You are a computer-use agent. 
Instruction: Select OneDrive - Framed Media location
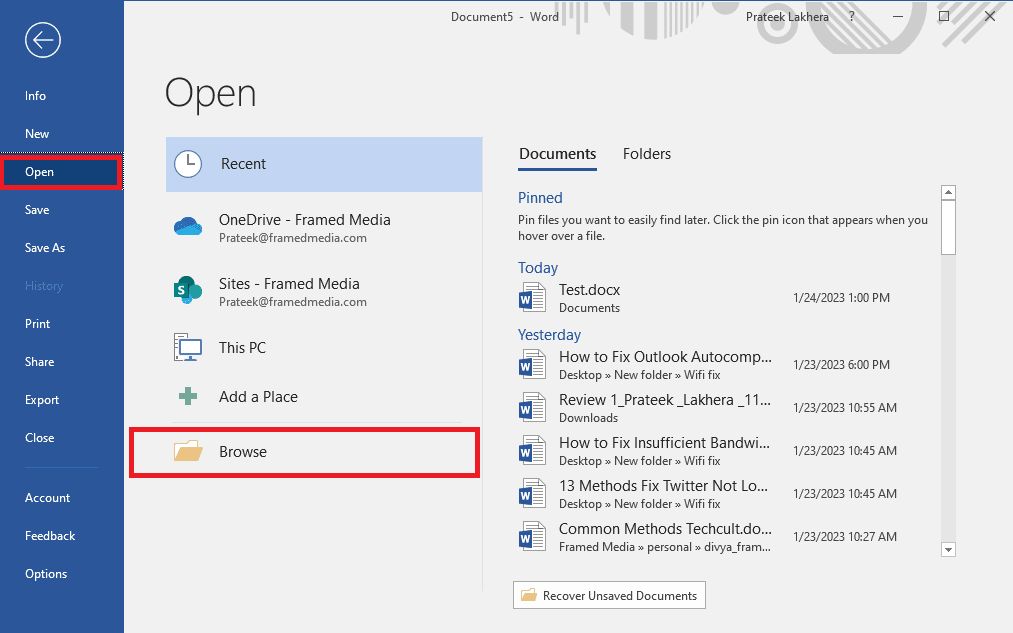pyautogui.click(x=324, y=227)
